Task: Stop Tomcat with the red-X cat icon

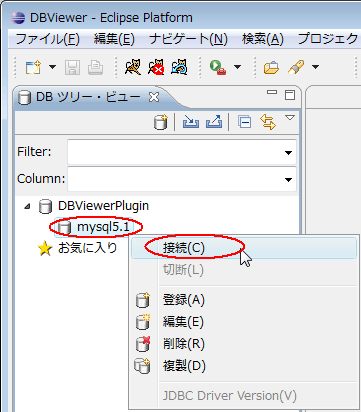Action: pyautogui.click(x=156, y=67)
